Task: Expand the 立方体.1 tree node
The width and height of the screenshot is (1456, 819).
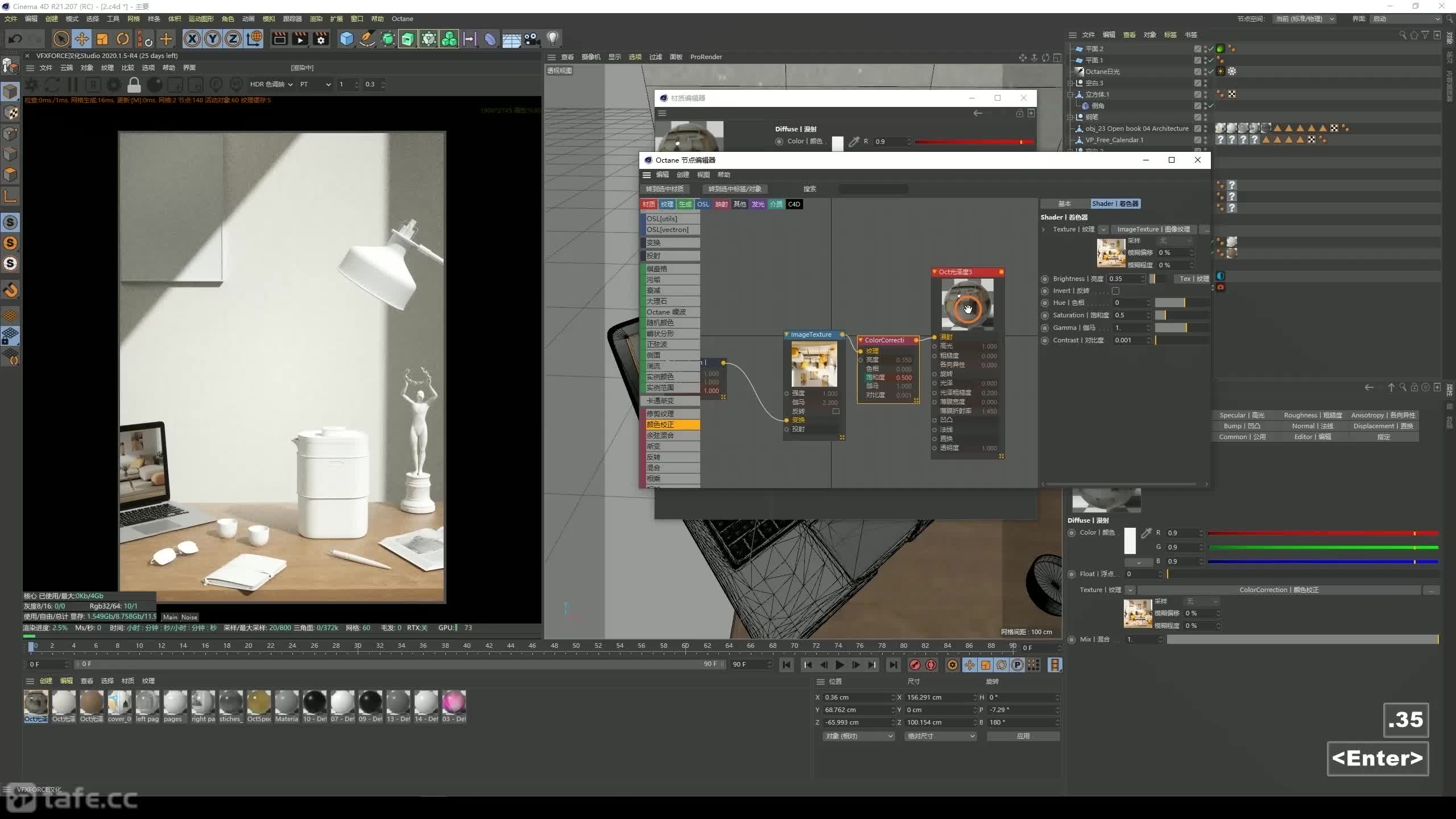Action: (x=1070, y=94)
